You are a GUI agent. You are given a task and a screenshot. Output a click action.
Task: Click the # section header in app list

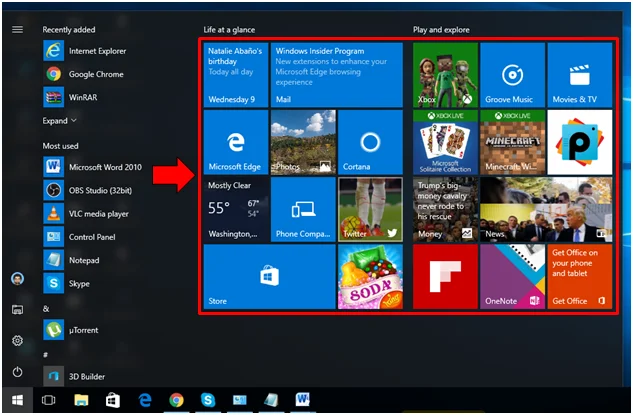(46, 354)
